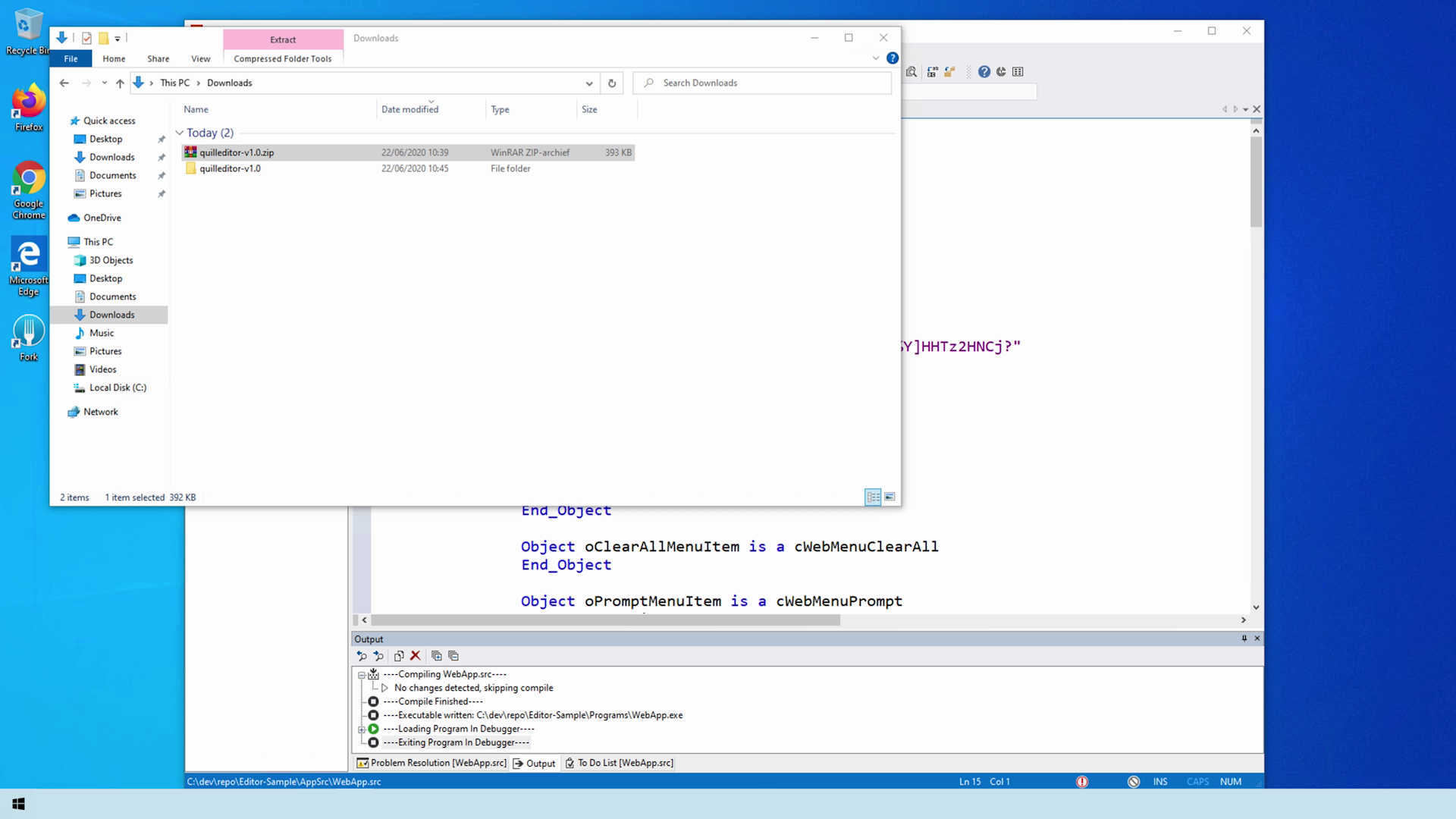Viewport: 1456px width, 819px height.
Task: Click collapse all icon in Output toolbar
Action: coord(453,656)
